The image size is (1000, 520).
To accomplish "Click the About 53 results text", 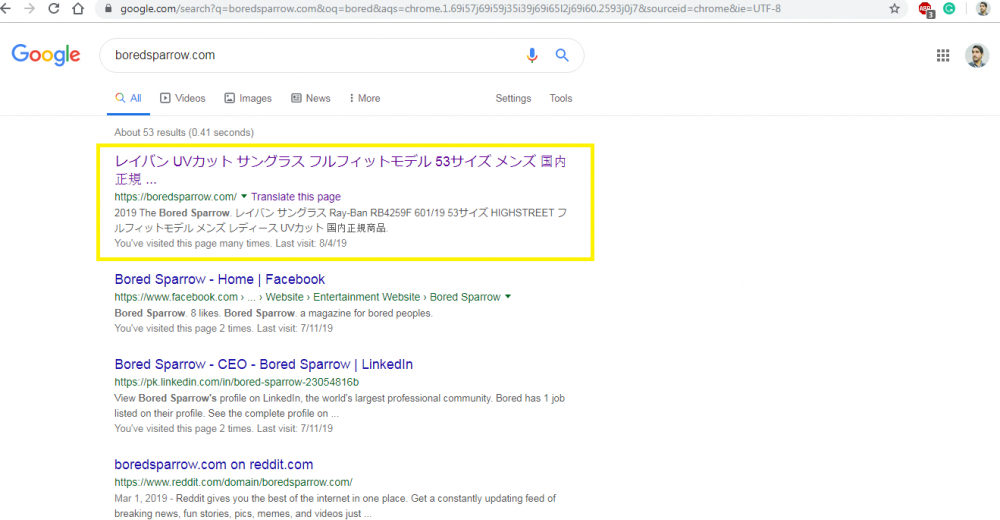I will tap(184, 132).
